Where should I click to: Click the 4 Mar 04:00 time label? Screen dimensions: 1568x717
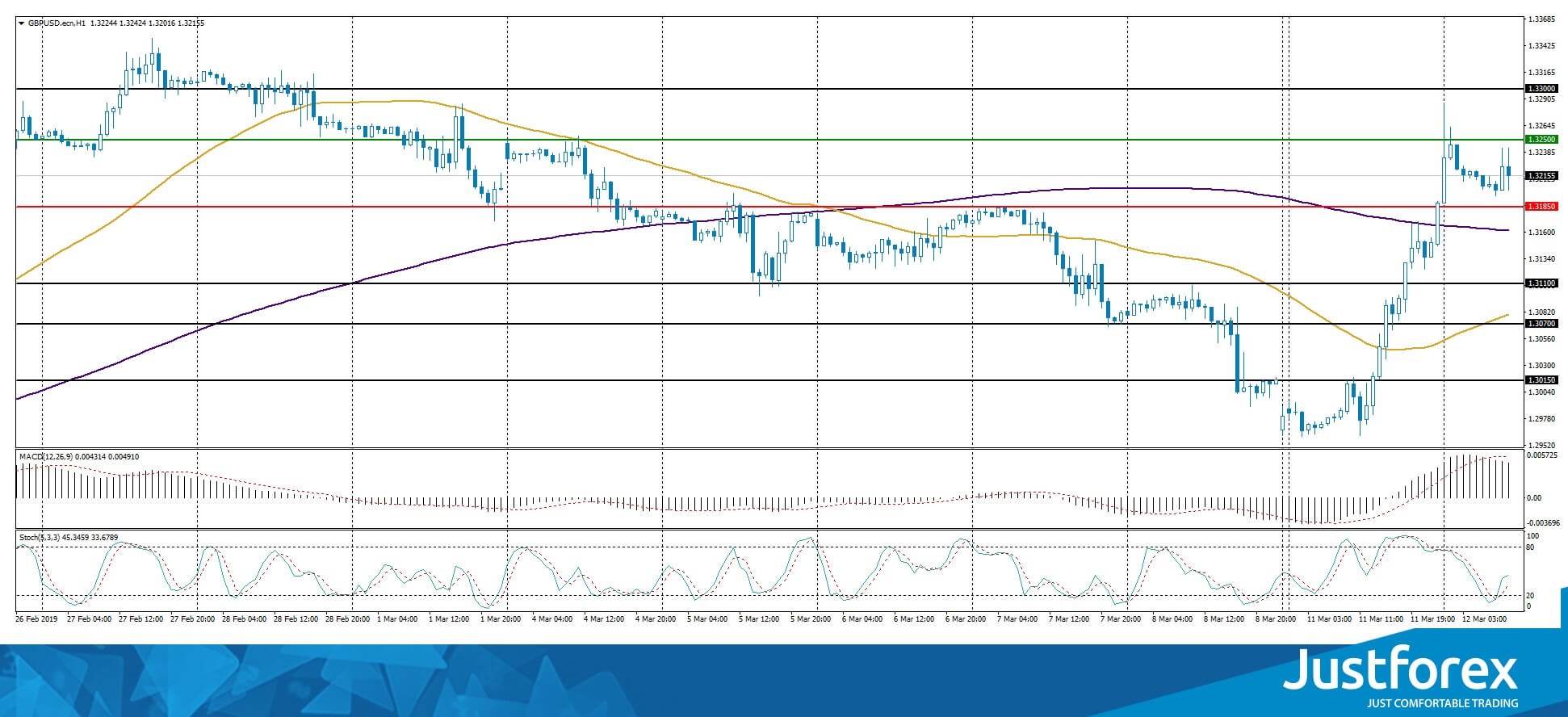(552, 619)
